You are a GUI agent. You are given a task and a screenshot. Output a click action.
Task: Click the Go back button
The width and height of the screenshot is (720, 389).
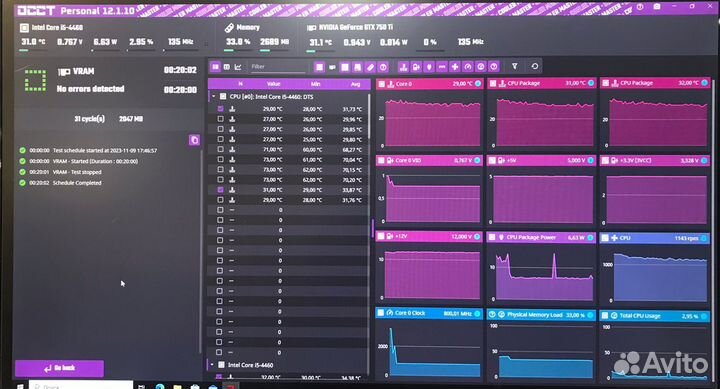[60, 368]
